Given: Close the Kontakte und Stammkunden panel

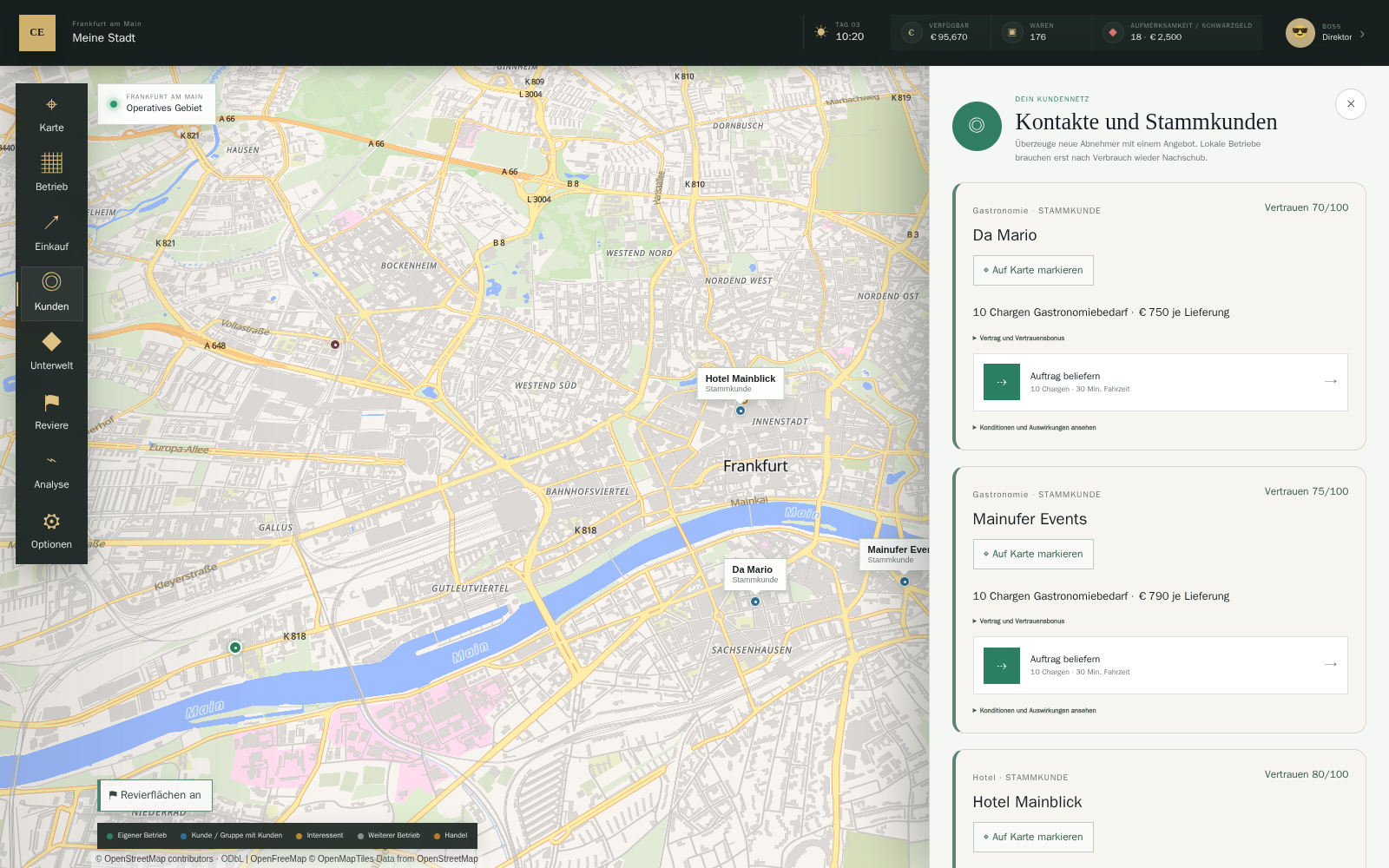Looking at the screenshot, I should 1351,104.
